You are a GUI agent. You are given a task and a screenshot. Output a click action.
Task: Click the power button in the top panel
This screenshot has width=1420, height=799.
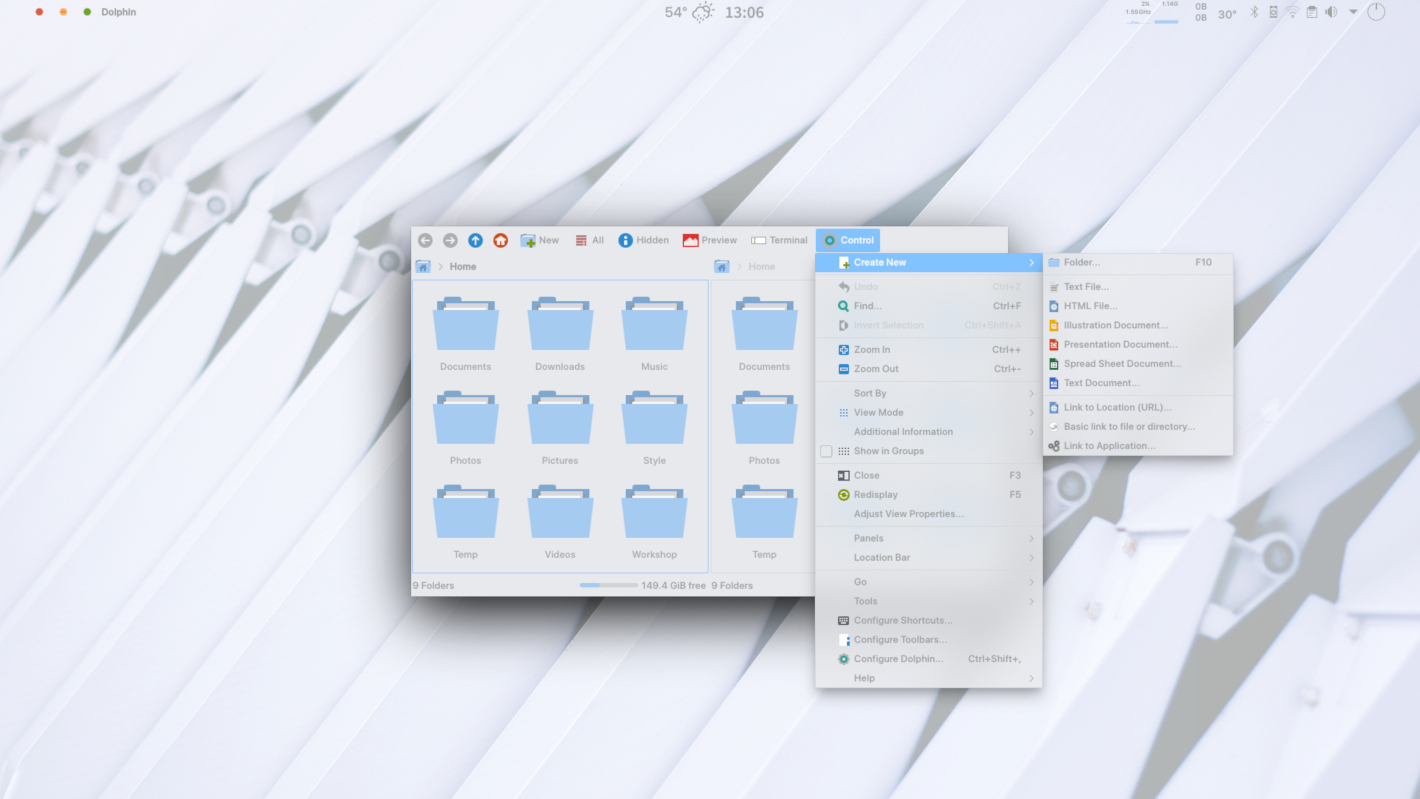tap(1376, 12)
